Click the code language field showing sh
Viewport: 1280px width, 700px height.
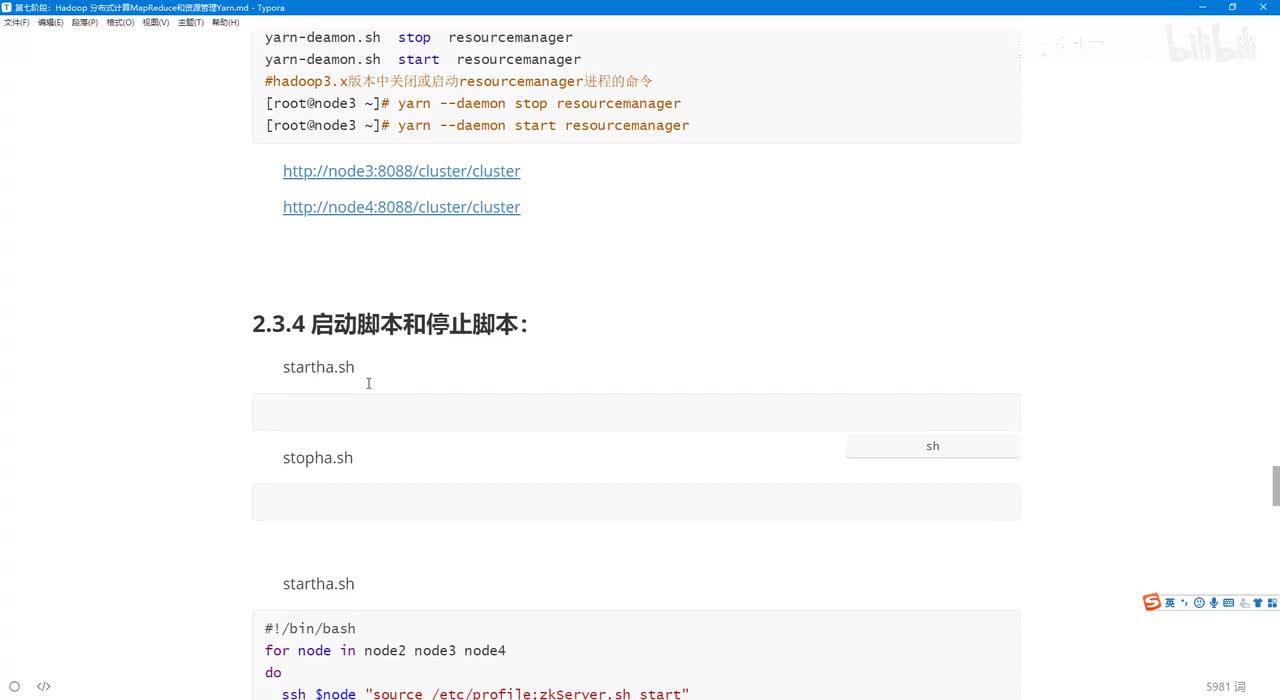(x=932, y=446)
